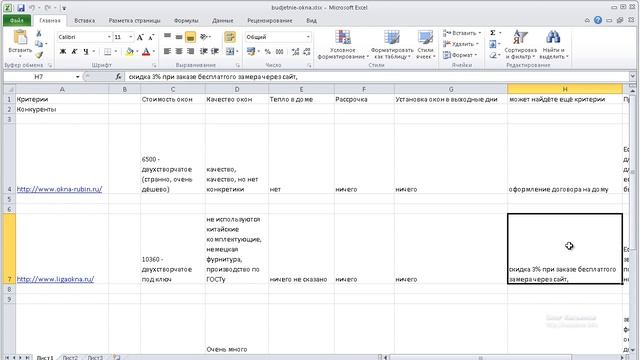This screenshot has width=640, height=360.
Task: Open Сортировка и фильтр
Action: pyautogui.click(x=520, y=45)
